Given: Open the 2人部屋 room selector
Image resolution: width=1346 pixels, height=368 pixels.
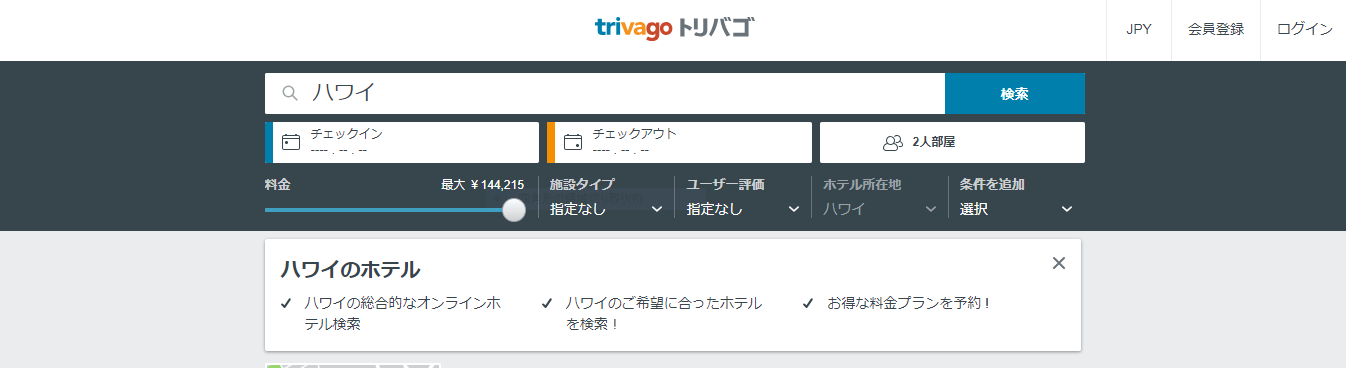Looking at the screenshot, I should coord(952,142).
